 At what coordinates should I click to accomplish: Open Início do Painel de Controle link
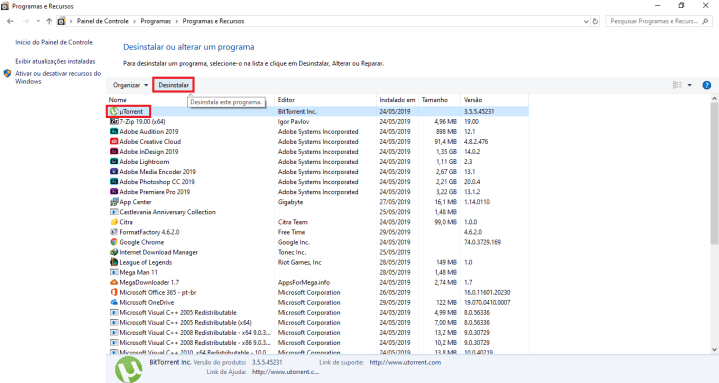54,42
